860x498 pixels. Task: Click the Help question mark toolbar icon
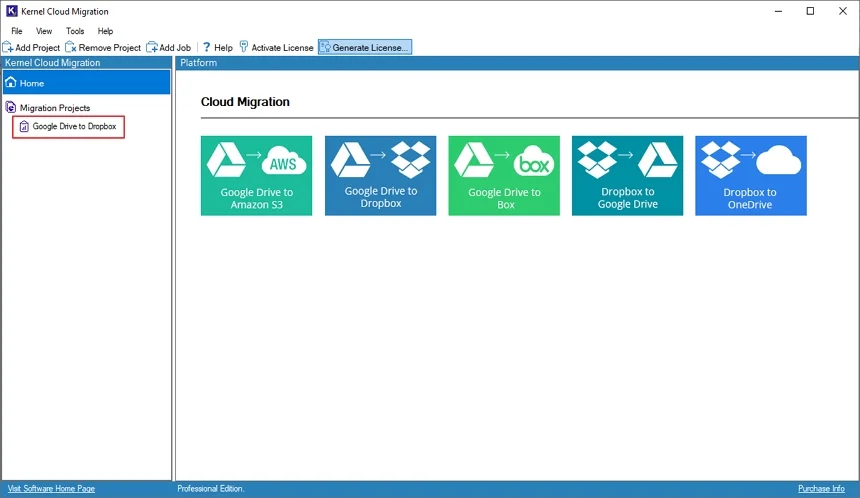tap(206, 48)
